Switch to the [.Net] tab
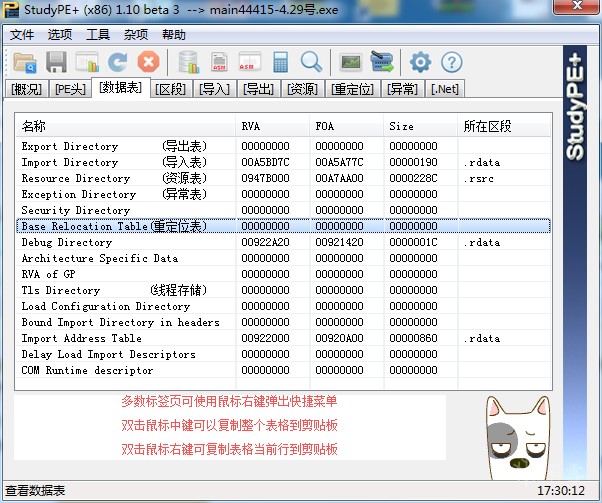 coord(445,89)
